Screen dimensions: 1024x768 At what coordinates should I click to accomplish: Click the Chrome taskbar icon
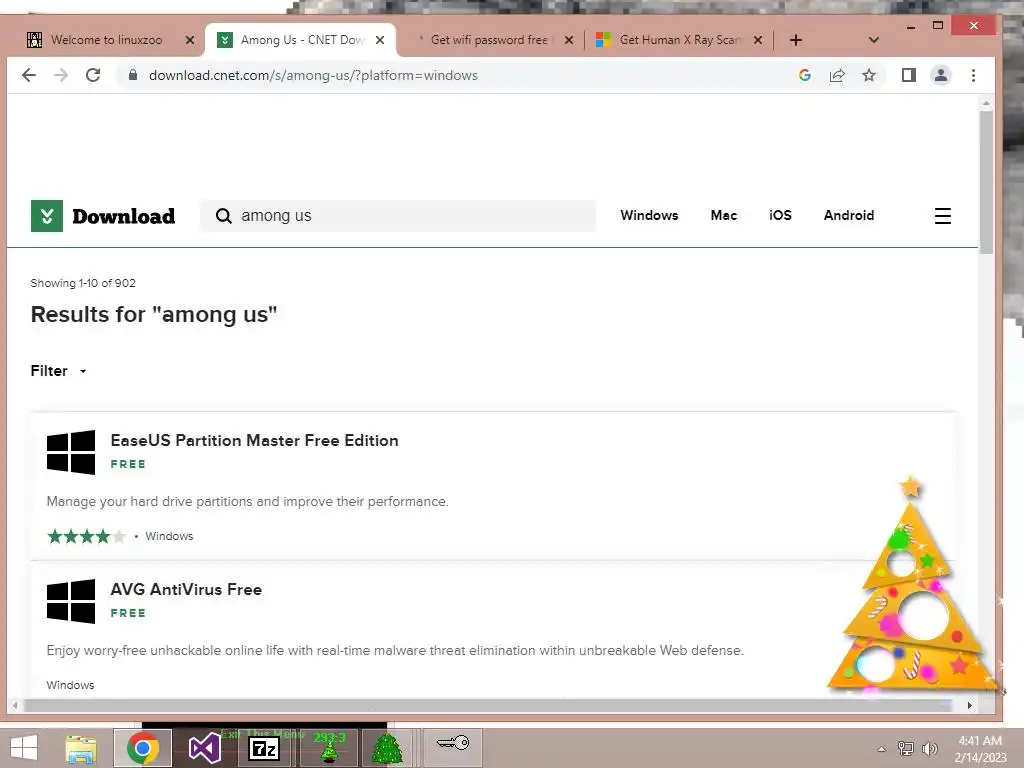pyautogui.click(x=143, y=748)
